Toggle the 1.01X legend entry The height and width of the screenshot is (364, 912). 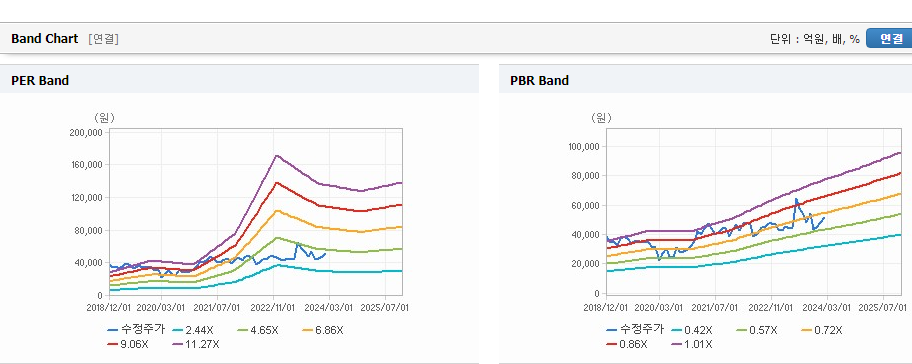pos(691,344)
